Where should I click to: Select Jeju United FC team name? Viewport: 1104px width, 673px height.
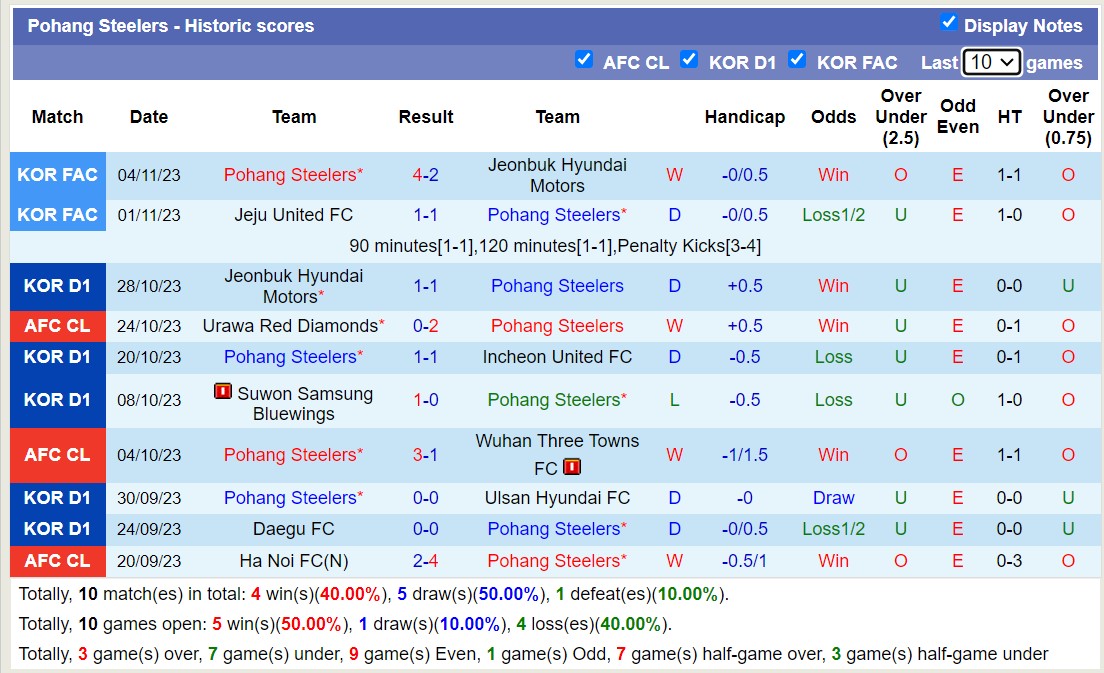click(x=294, y=215)
